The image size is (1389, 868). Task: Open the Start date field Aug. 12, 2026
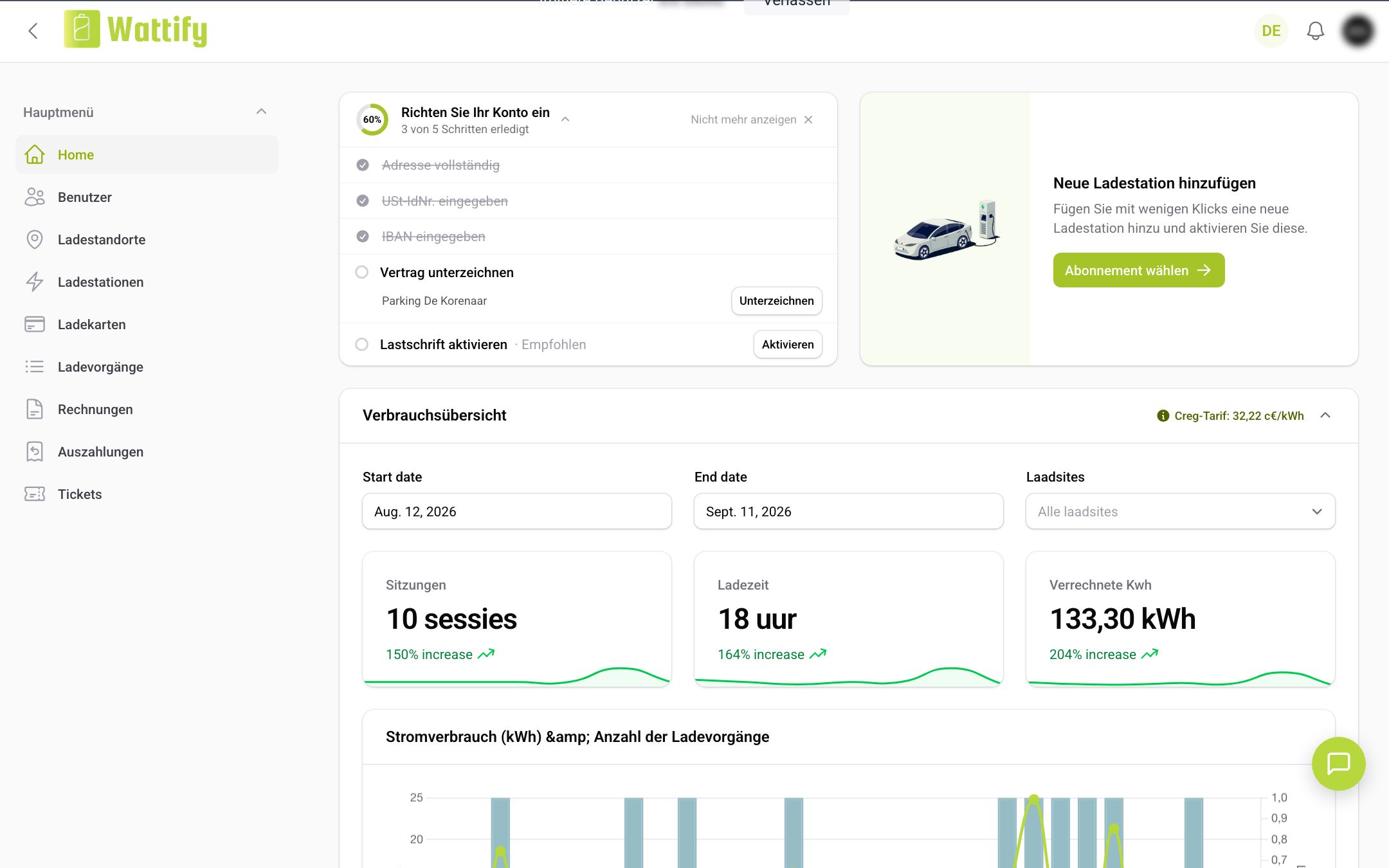point(516,511)
